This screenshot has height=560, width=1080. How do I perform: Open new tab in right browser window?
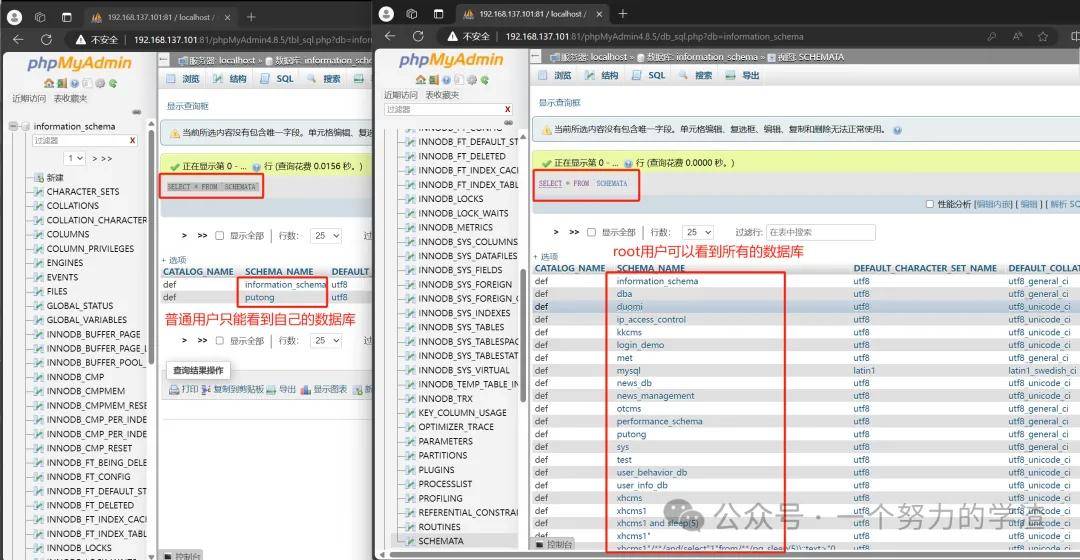pyautogui.click(x=623, y=14)
